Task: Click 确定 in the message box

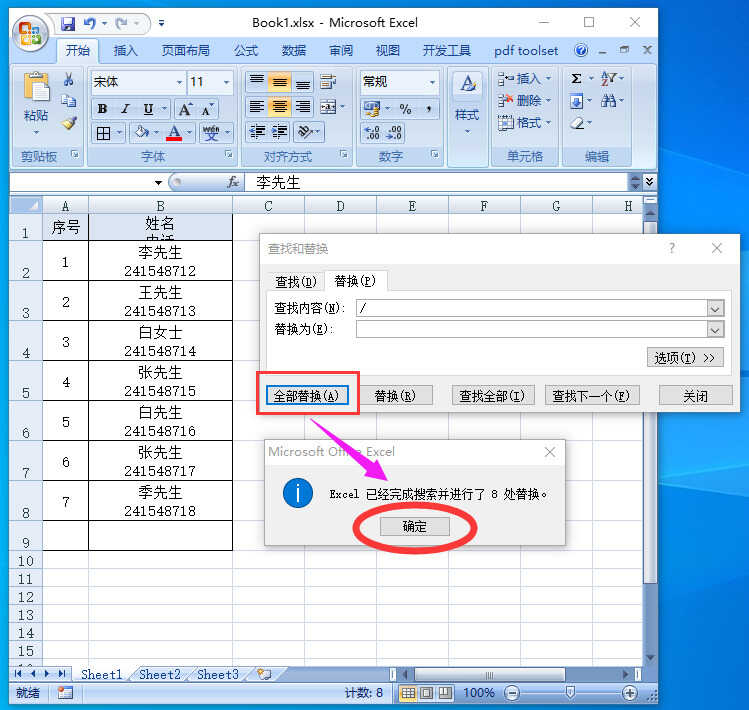Action: coord(415,527)
